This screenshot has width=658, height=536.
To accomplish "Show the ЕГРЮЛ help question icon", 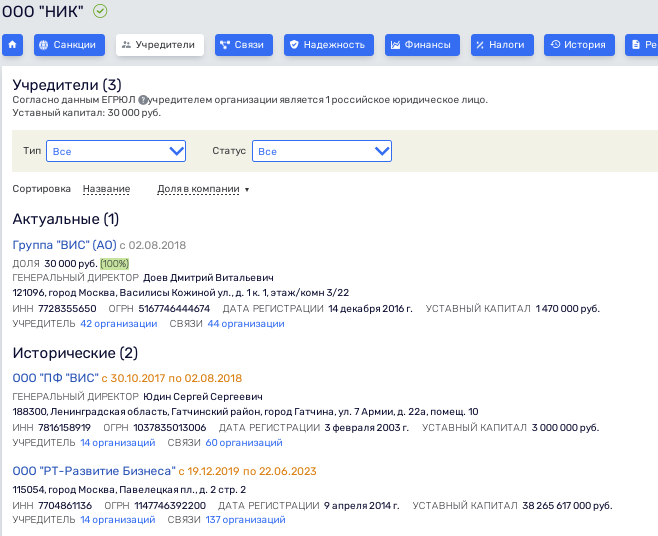I will tap(143, 100).
